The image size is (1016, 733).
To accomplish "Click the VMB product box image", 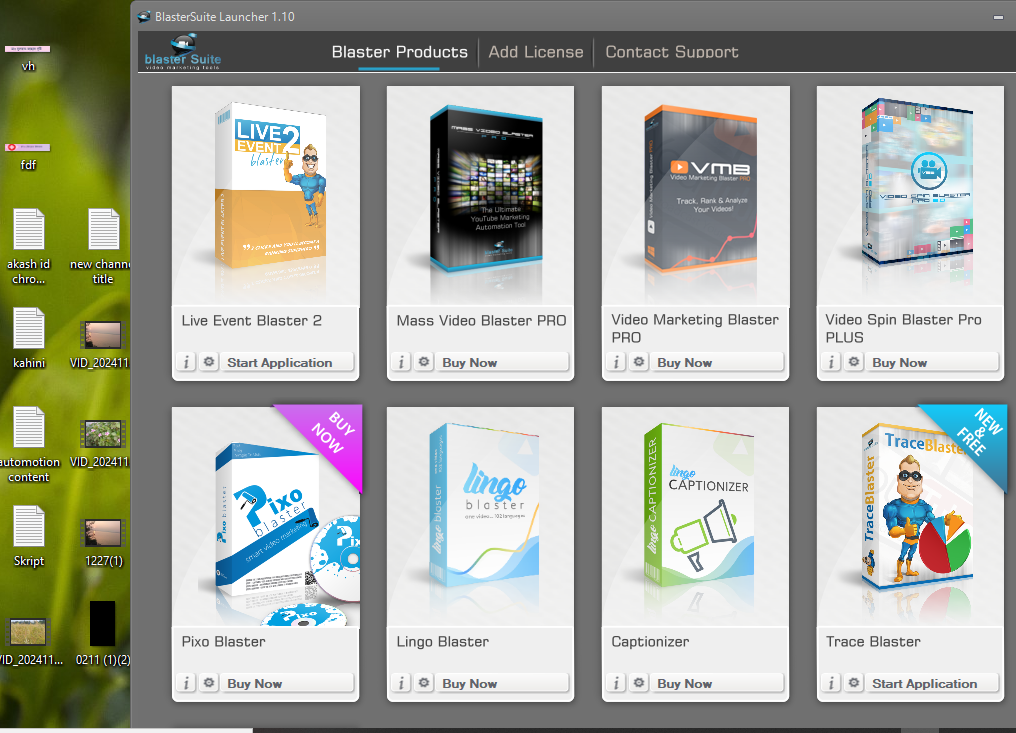I will (x=700, y=188).
